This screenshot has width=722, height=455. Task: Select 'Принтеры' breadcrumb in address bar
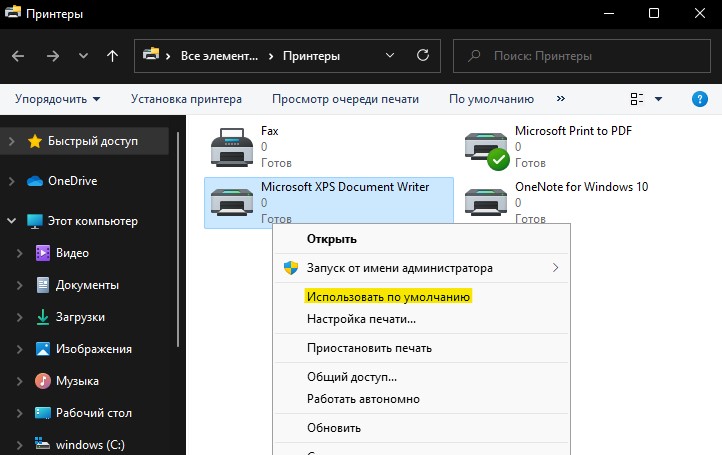click(x=311, y=56)
